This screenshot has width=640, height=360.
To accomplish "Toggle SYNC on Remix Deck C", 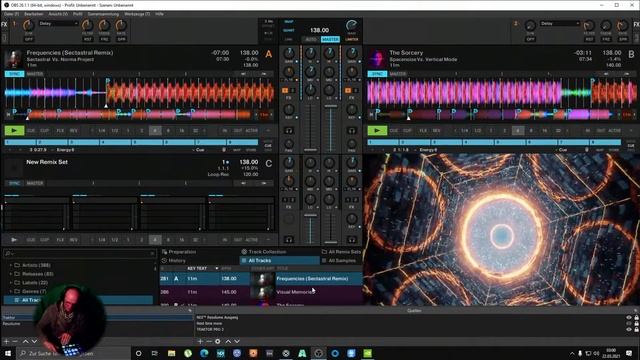I will 14,183.
